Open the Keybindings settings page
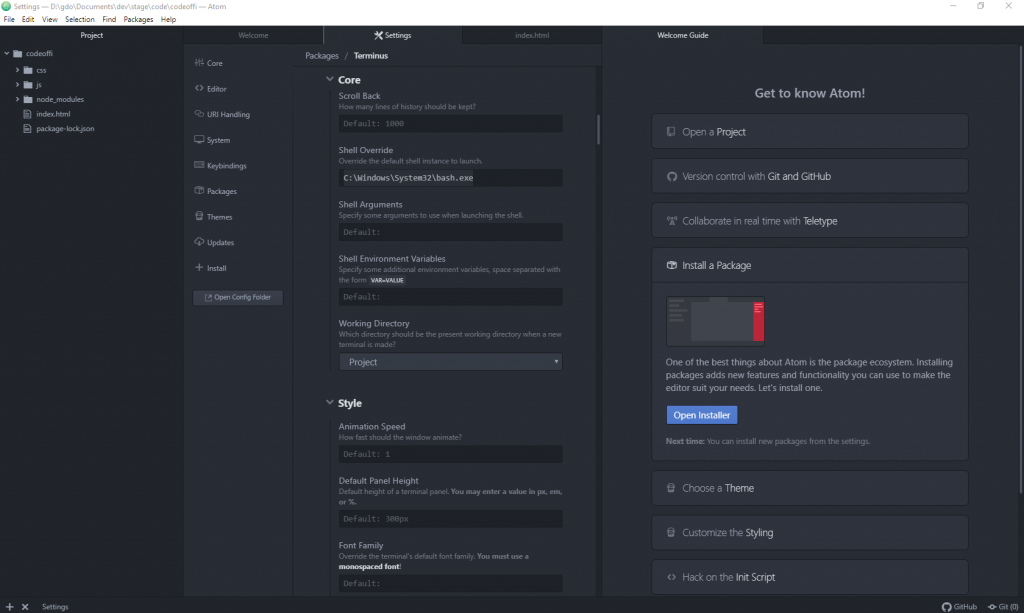1024x613 pixels. 227,166
